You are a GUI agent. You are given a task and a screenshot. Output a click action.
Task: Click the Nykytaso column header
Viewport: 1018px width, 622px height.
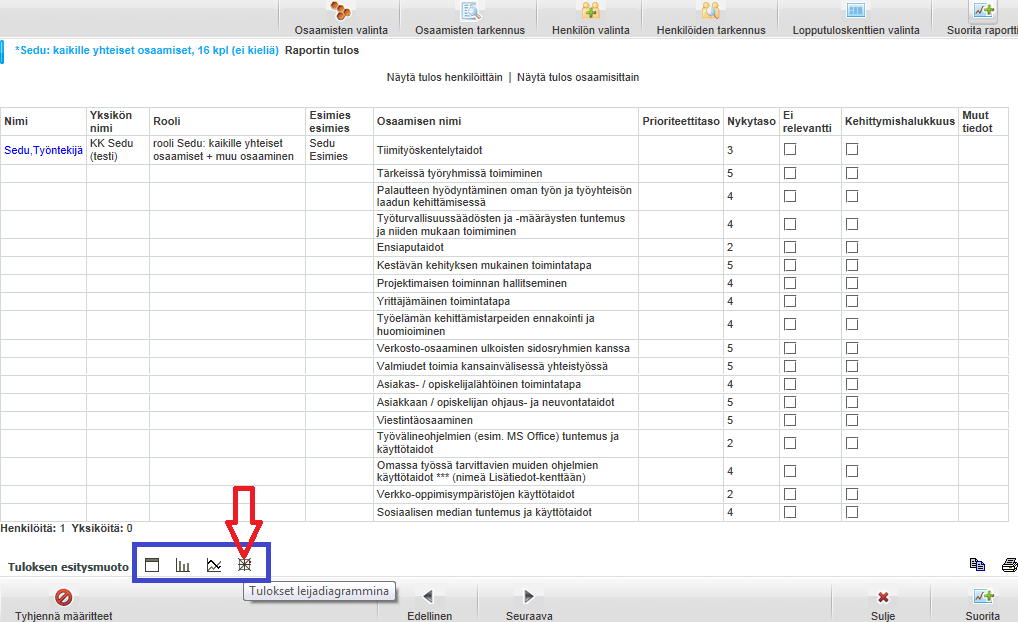coord(751,121)
